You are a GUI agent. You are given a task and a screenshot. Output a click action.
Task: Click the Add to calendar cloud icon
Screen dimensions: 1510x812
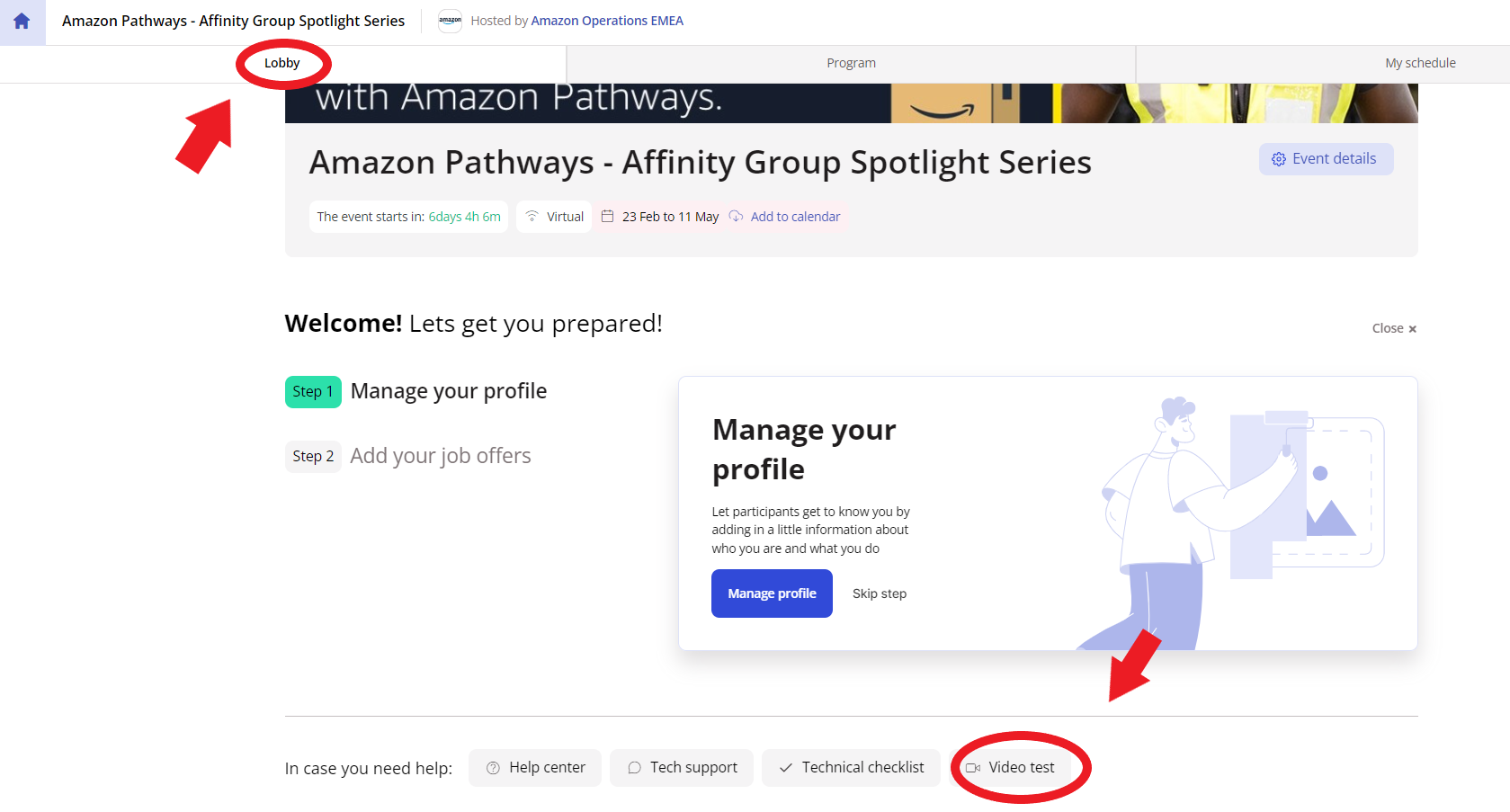click(x=736, y=217)
